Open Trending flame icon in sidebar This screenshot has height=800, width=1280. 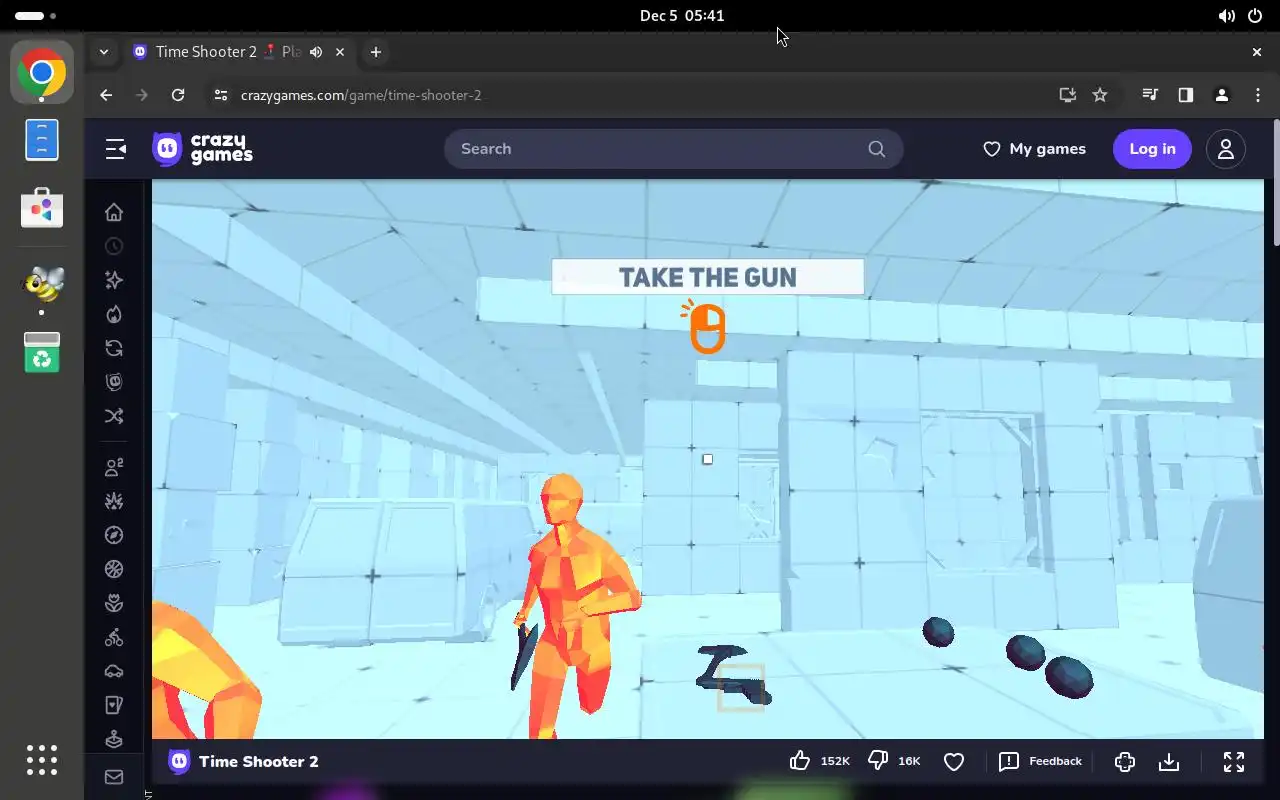pos(114,314)
